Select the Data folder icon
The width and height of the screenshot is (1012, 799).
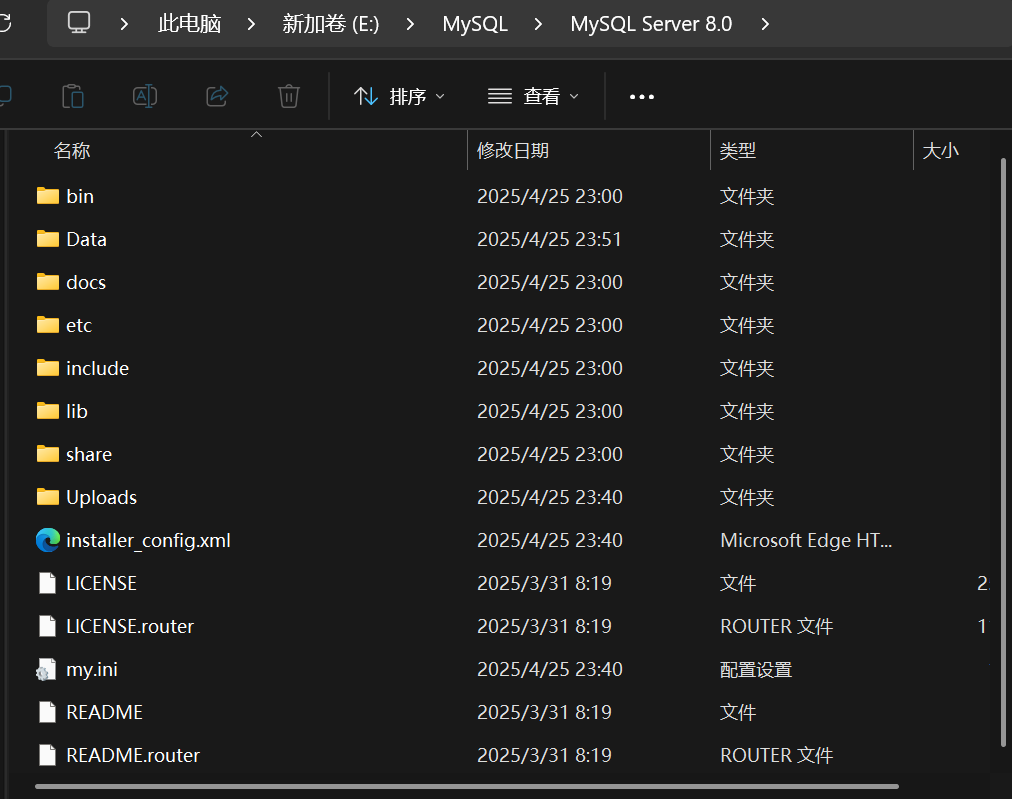pyautogui.click(x=48, y=239)
